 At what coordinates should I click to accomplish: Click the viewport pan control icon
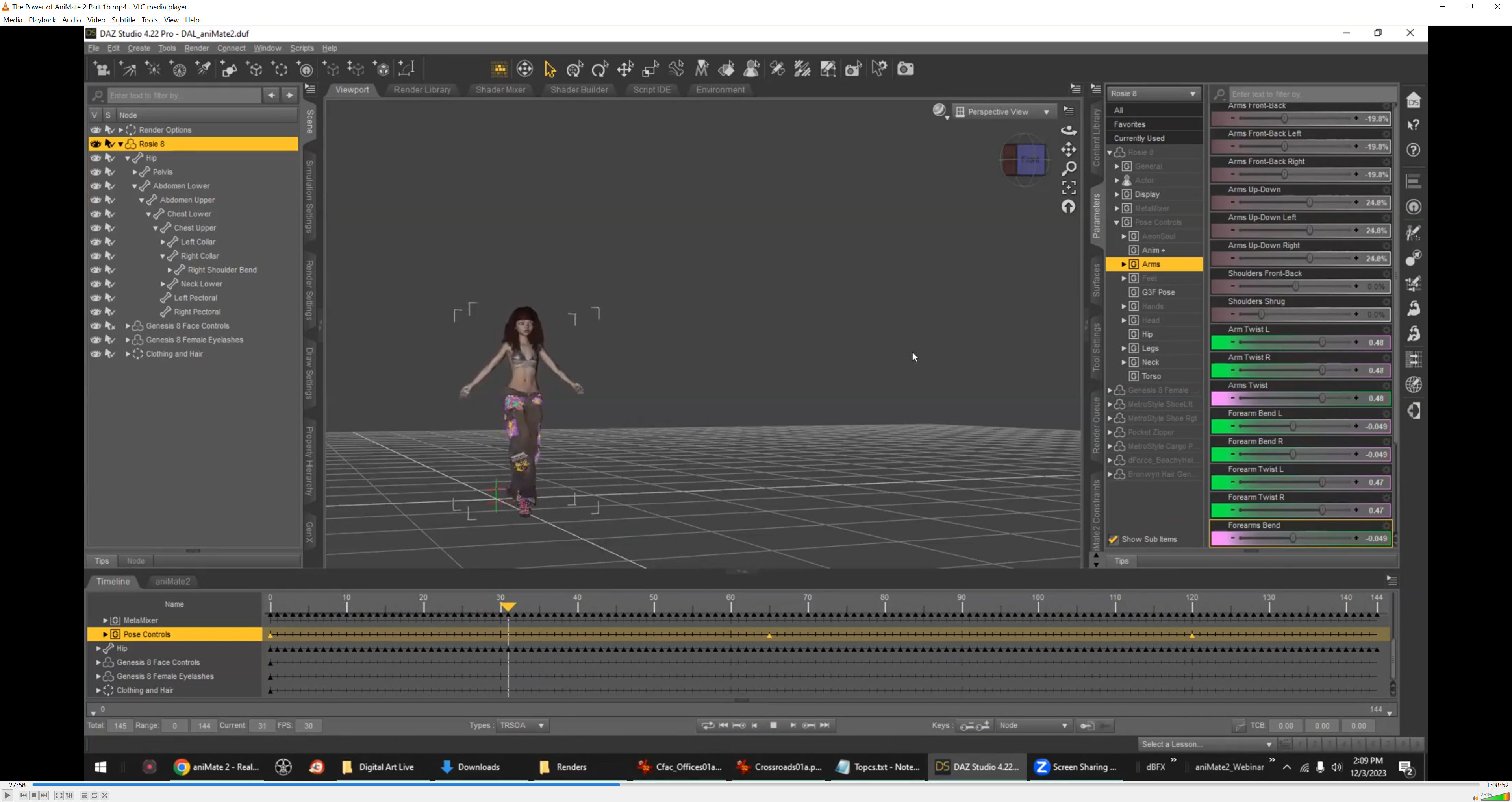click(1069, 150)
